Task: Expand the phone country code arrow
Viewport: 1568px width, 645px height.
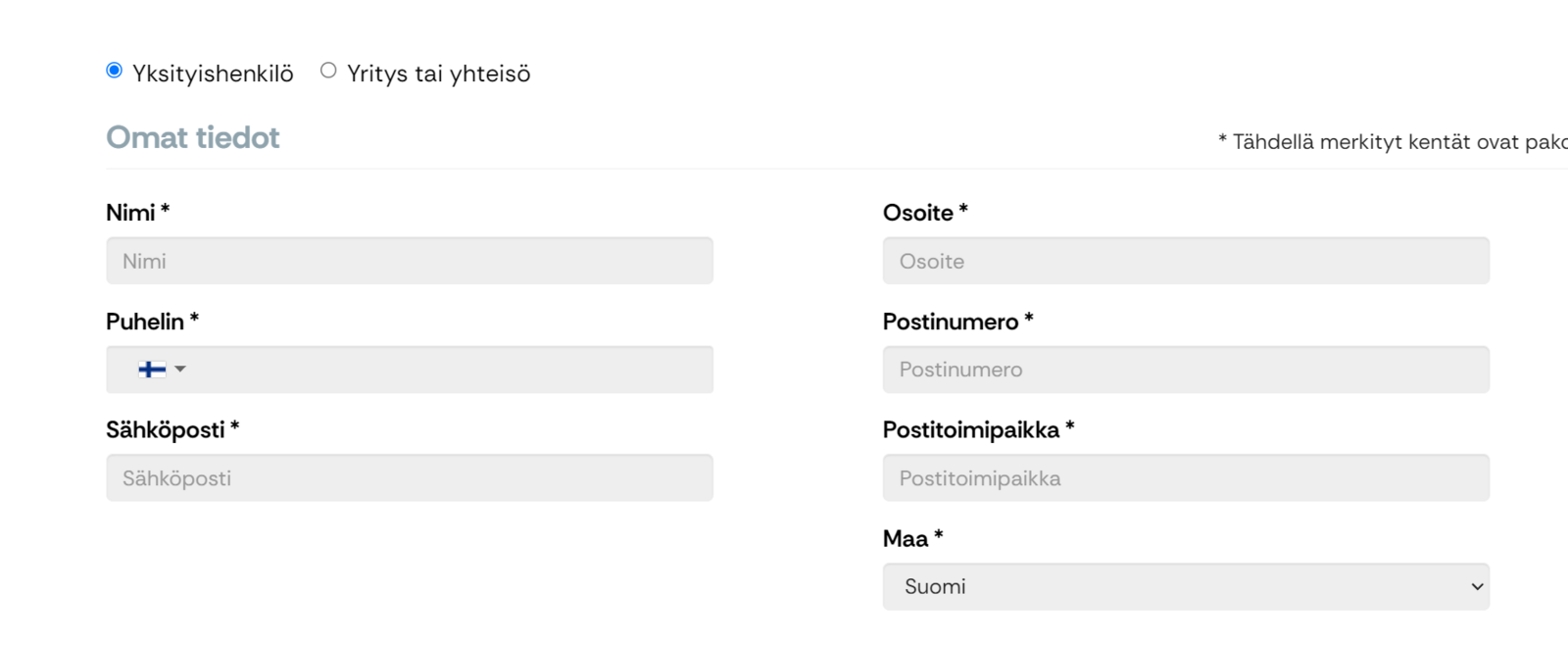Action: coord(180,370)
